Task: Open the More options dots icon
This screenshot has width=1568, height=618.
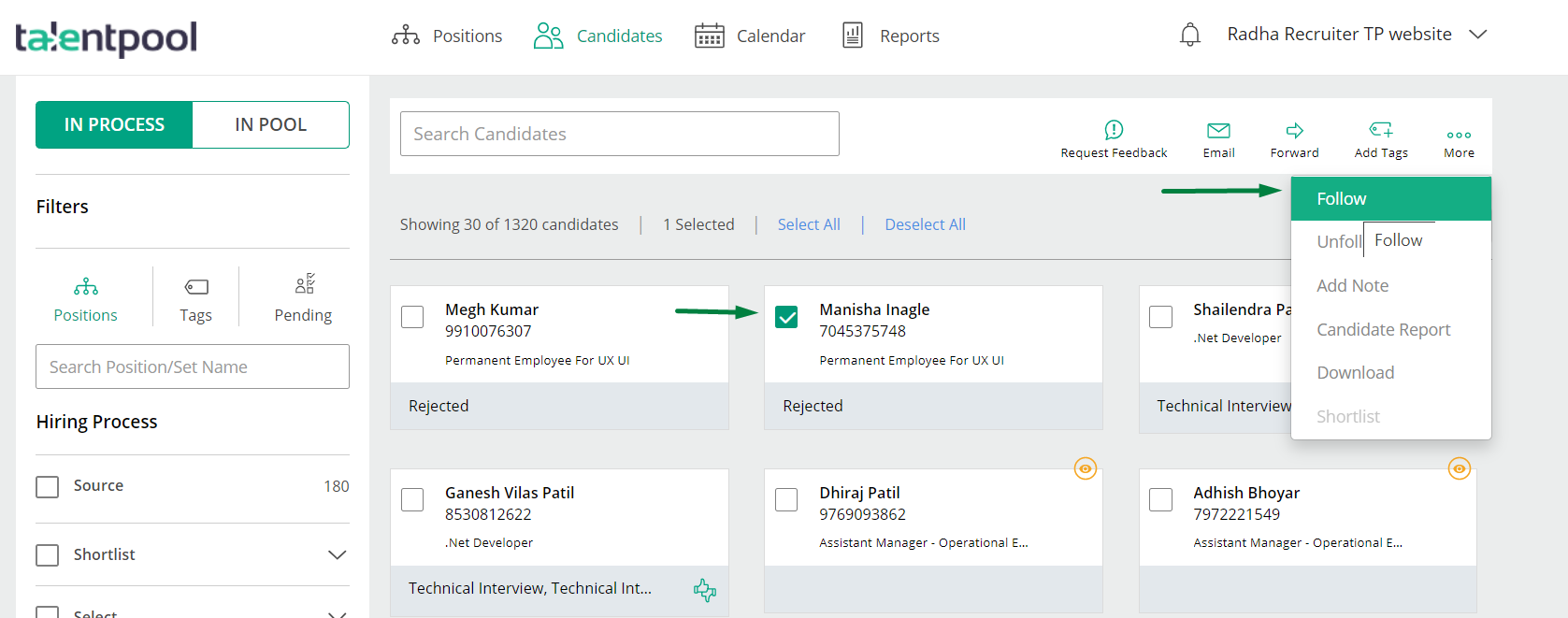Action: coord(1459,135)
